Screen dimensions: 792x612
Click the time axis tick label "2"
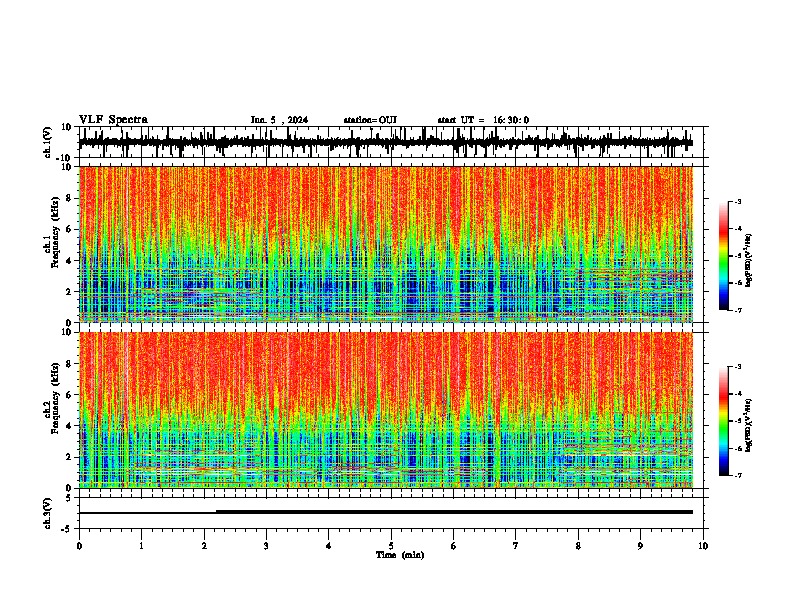click(x=204, y=546)
